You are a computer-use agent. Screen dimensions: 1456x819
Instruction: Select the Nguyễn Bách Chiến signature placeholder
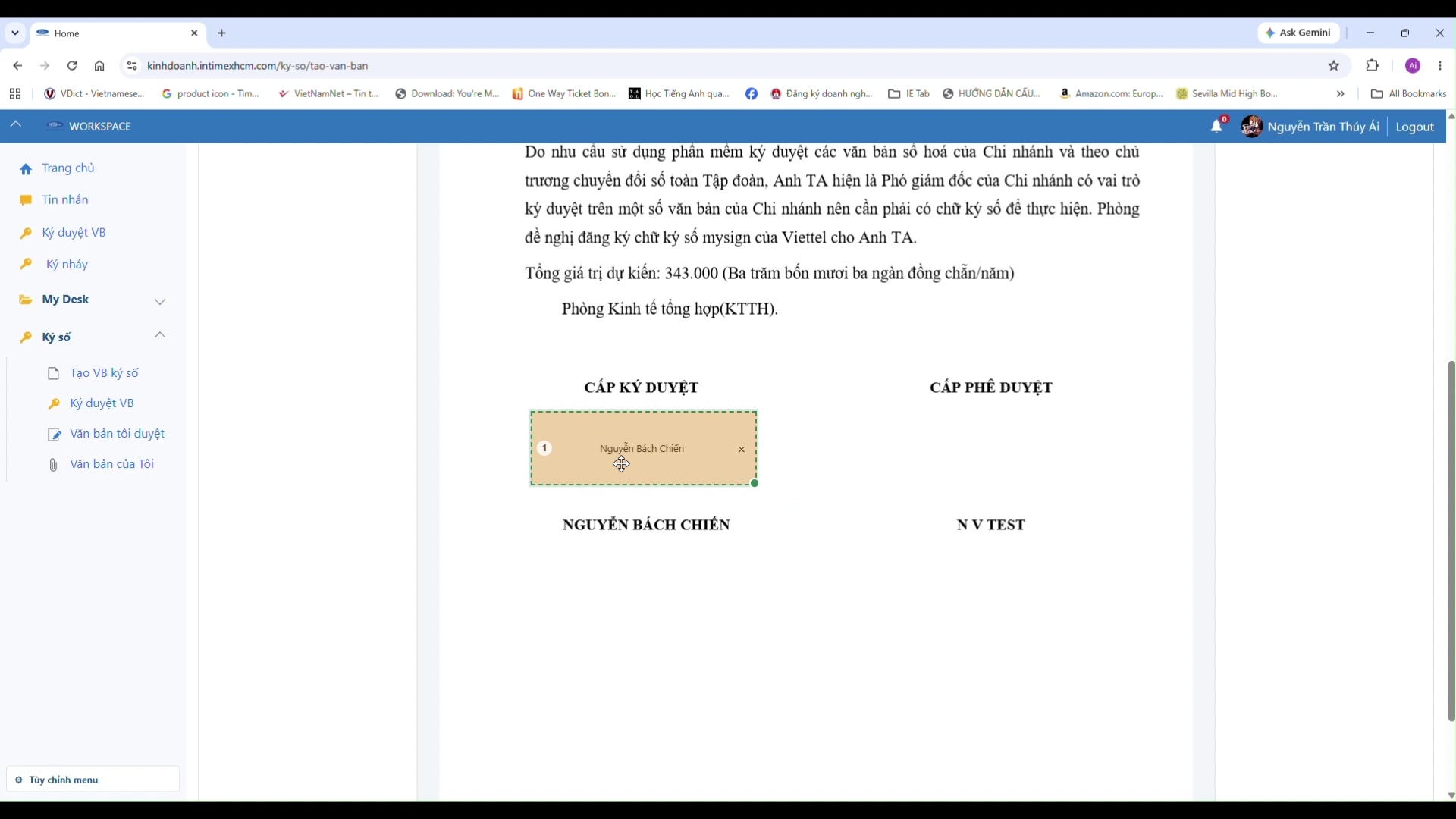click(644, 449)
